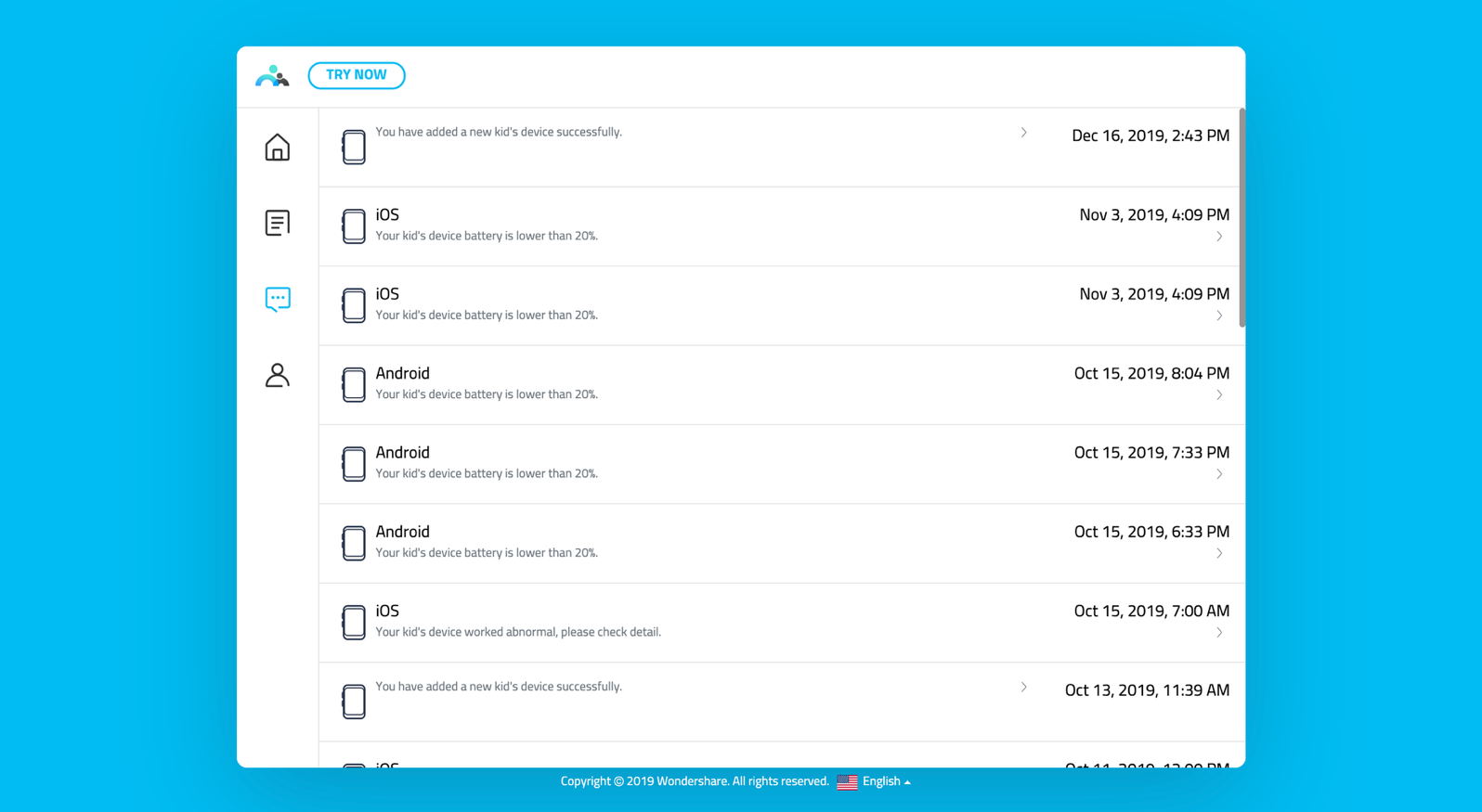Expand chevron for Oct 15, 7:00 AM alert
1482x812 pixels.
pyautogui.click(x=1219, y=633)
